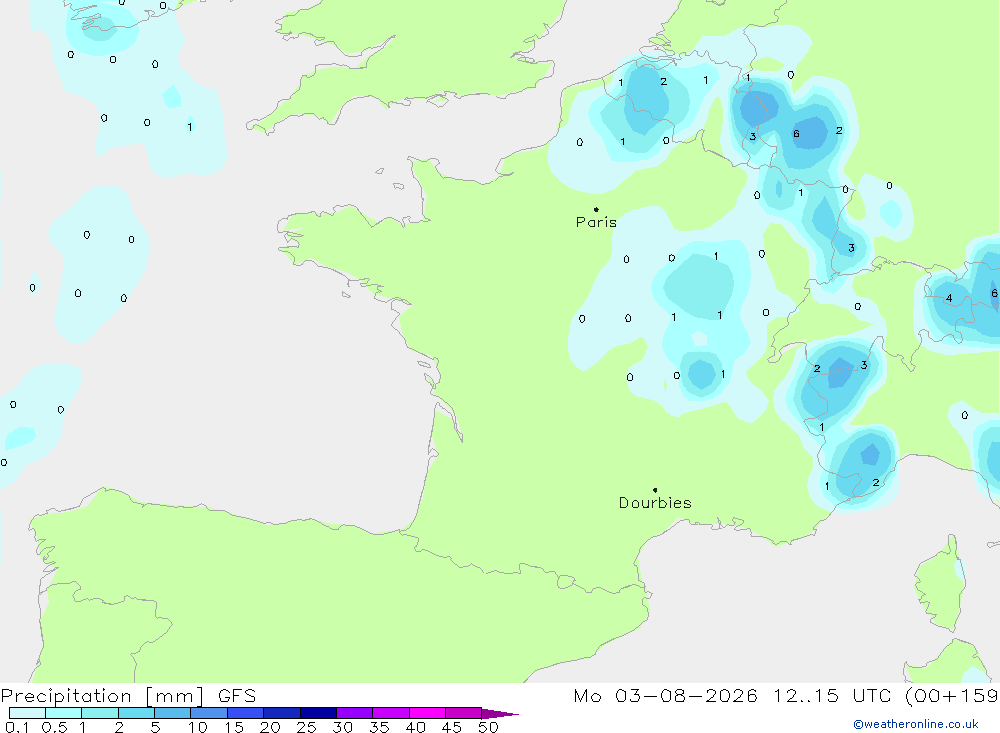The height and width of the screenshot is (733, 1000).
Task: Select the 30–35 mm purple legend swatch
Action: tap(355, 713)
